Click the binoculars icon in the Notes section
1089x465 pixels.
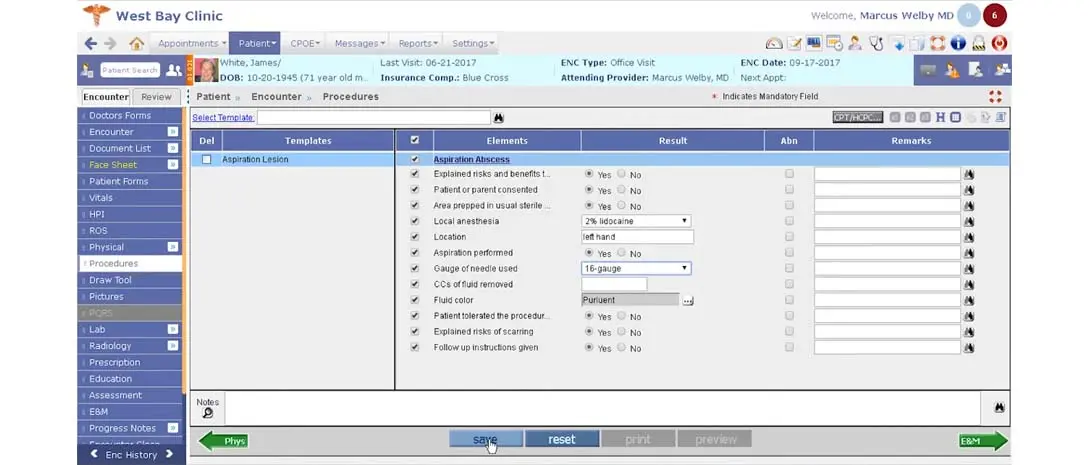[999, 408]
